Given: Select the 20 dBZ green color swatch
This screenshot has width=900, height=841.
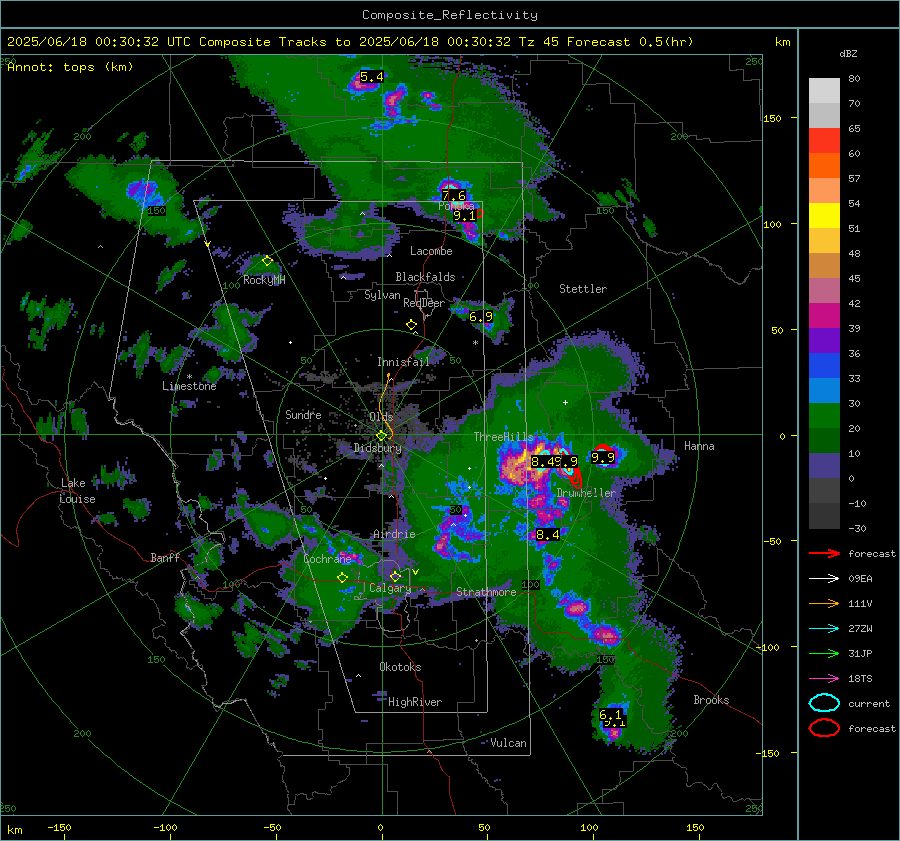Looking at the screenshot, I should click(x=824, y=416).
